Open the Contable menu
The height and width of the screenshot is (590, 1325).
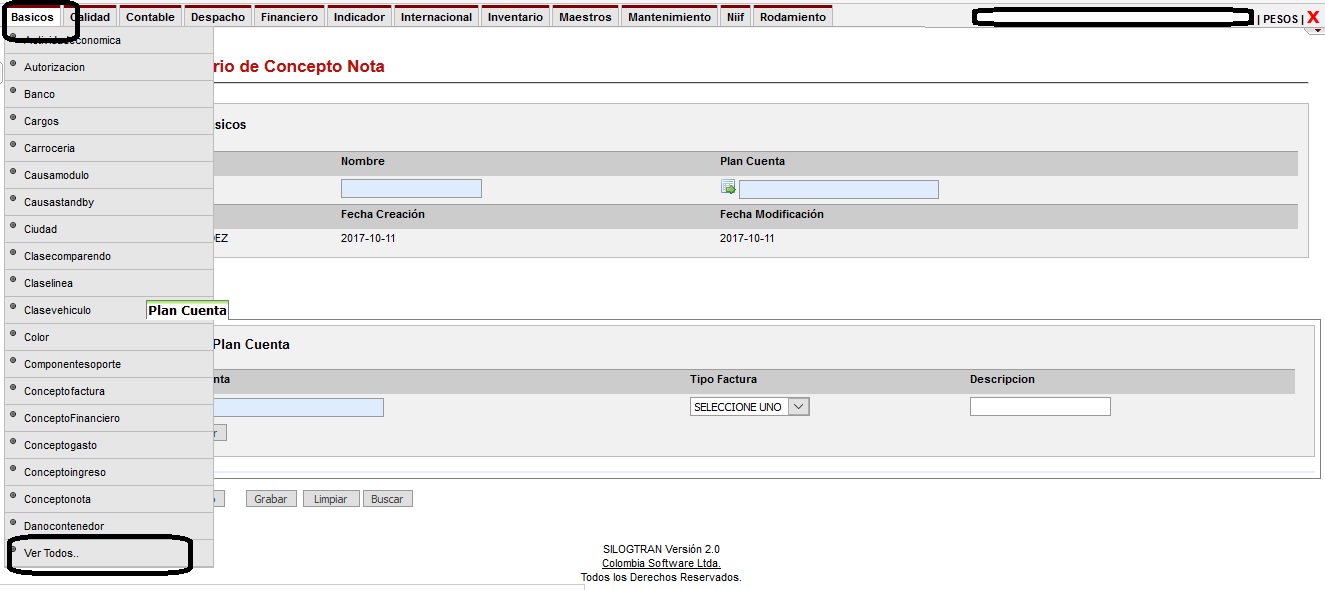[x=150, y=17]
